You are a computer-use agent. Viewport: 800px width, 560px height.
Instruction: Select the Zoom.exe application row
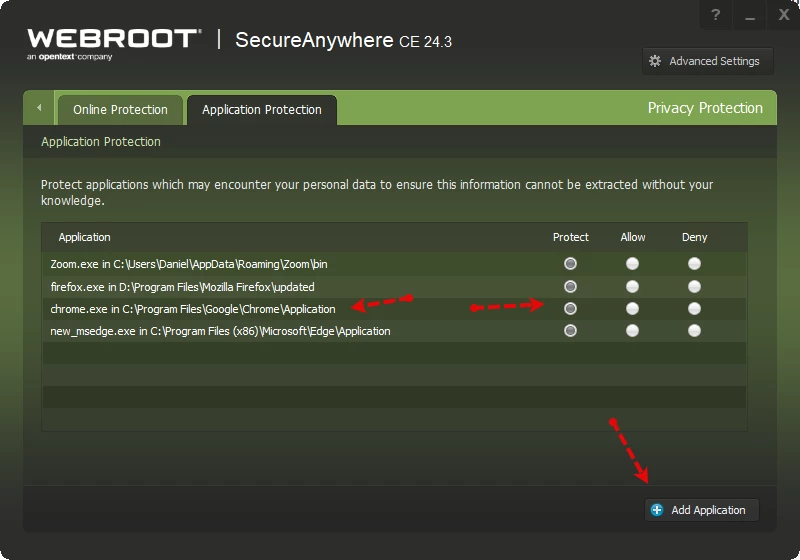tap(394, 264)
